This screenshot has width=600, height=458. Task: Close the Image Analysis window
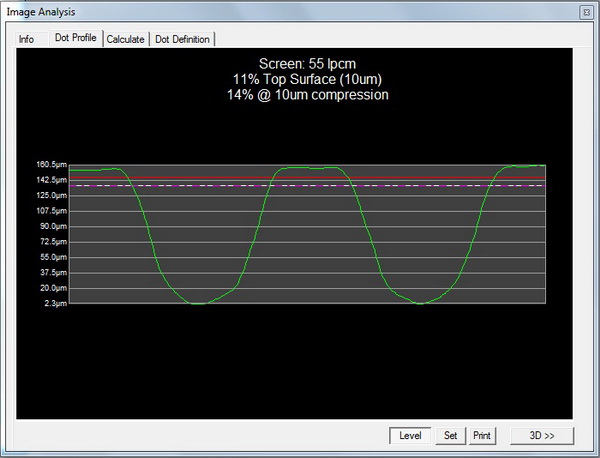coord(586,11)
